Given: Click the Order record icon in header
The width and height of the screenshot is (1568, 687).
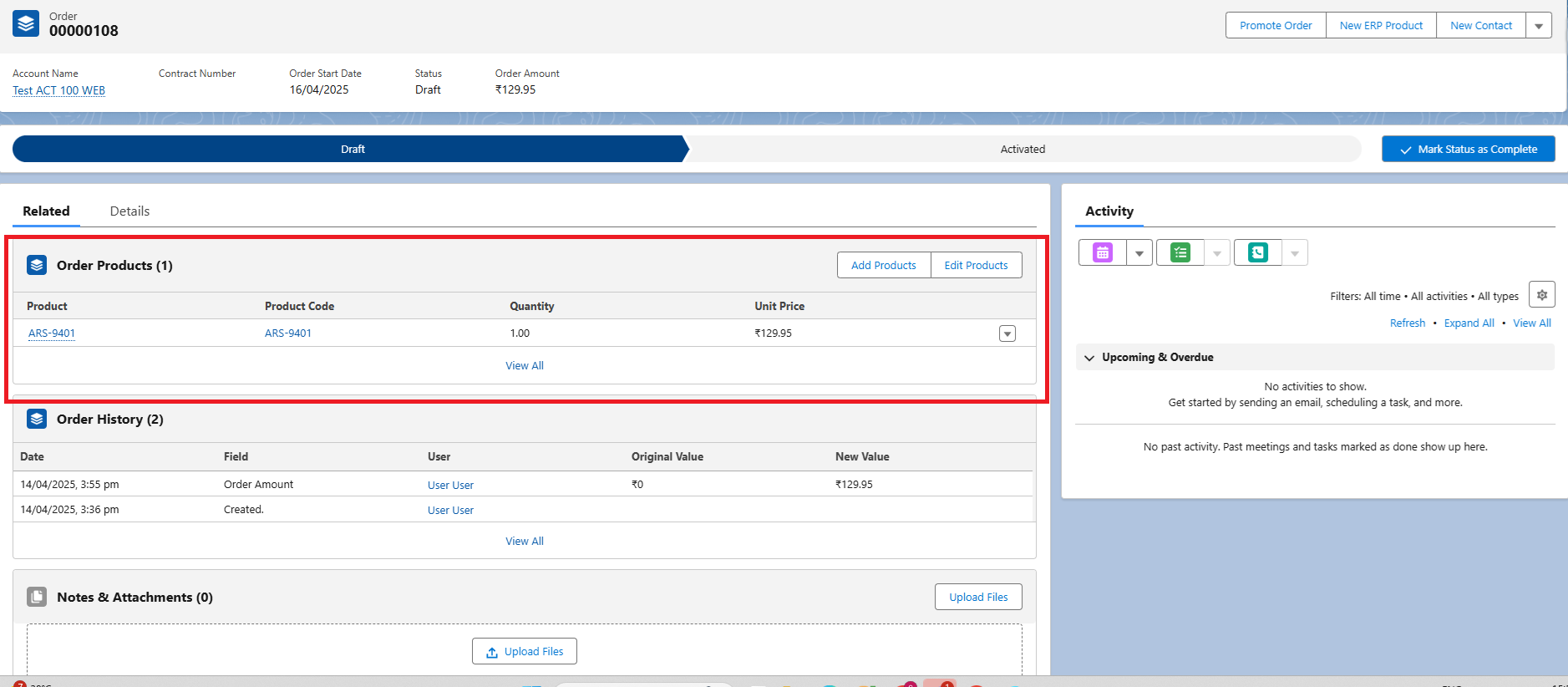Looking at the screenshot, I should [26, 23].
